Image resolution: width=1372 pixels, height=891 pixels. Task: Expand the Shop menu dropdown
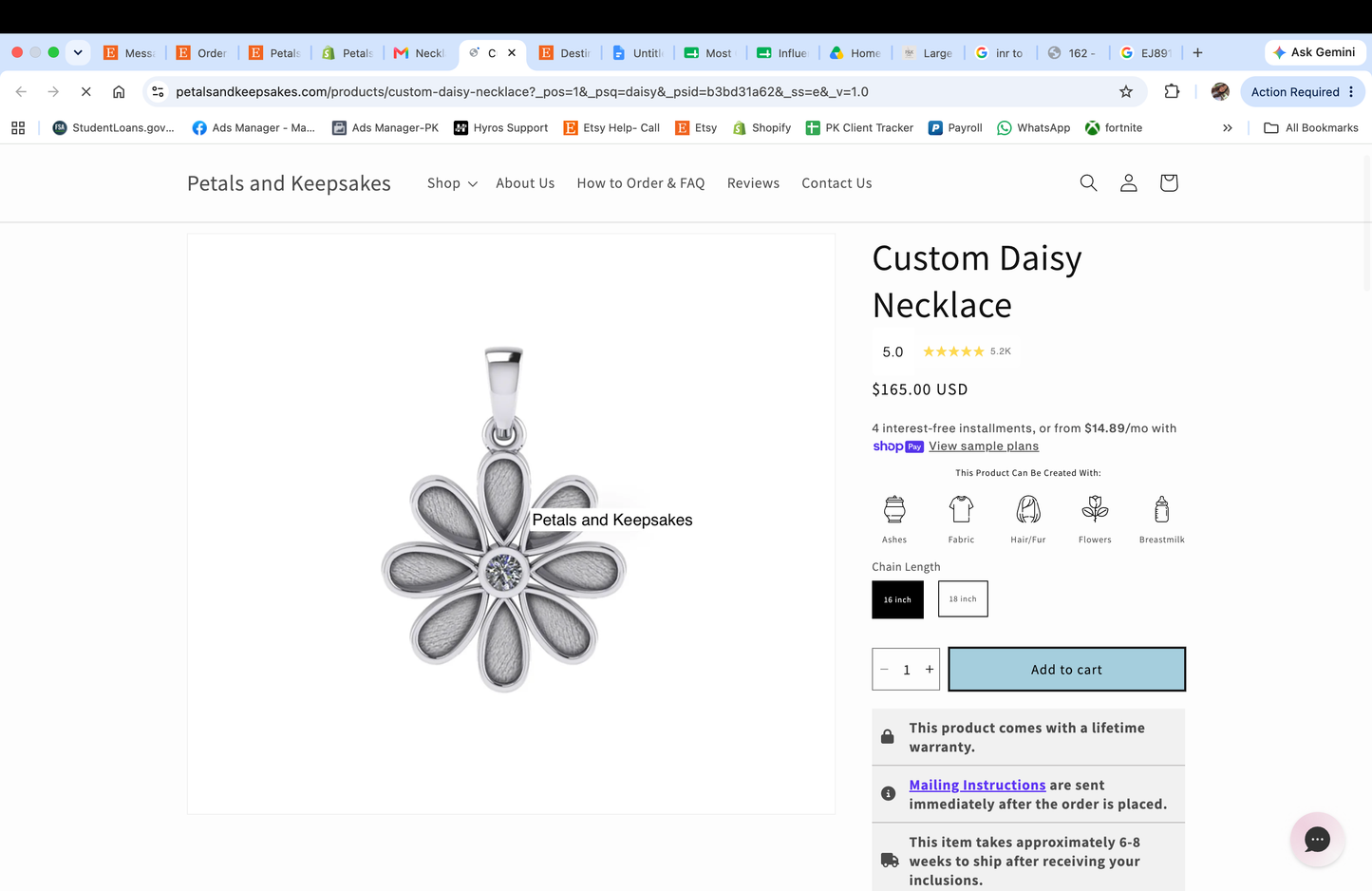coord(452,183)
